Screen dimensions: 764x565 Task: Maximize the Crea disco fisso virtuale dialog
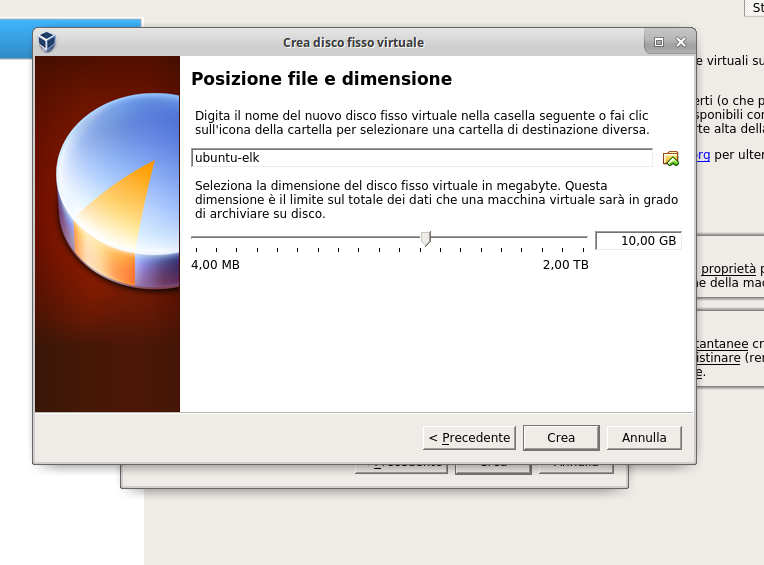click(659, 42)
